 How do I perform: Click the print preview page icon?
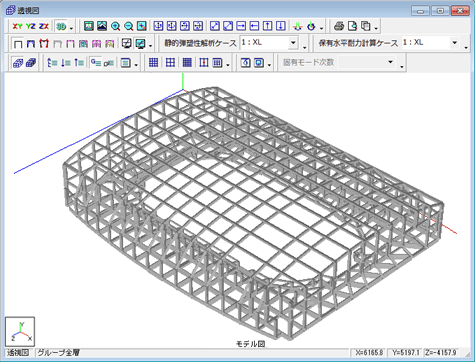coord(352,26)
